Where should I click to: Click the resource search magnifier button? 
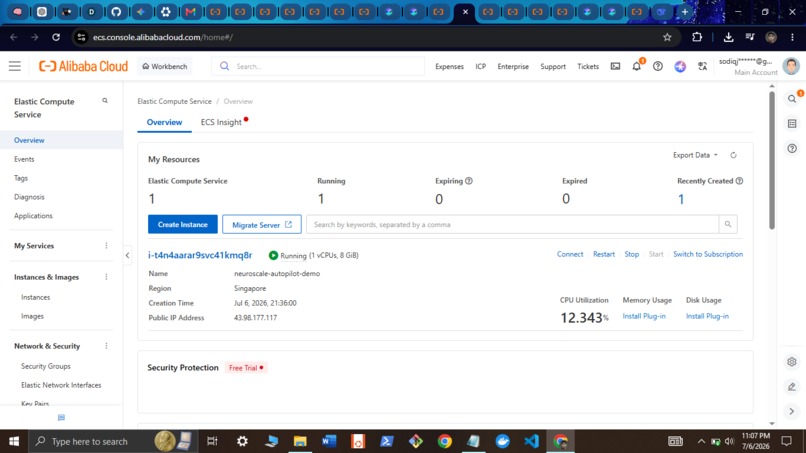(x=728, y=224)
